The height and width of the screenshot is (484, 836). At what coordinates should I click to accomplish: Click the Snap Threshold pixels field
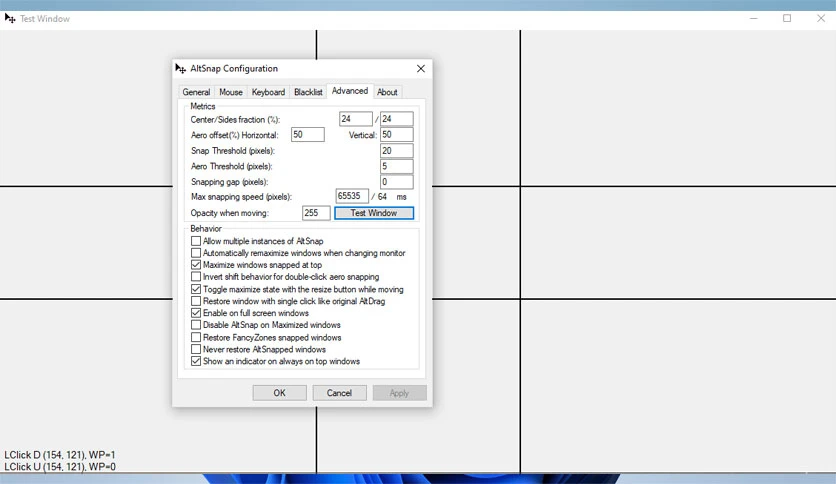click(397, 150)
